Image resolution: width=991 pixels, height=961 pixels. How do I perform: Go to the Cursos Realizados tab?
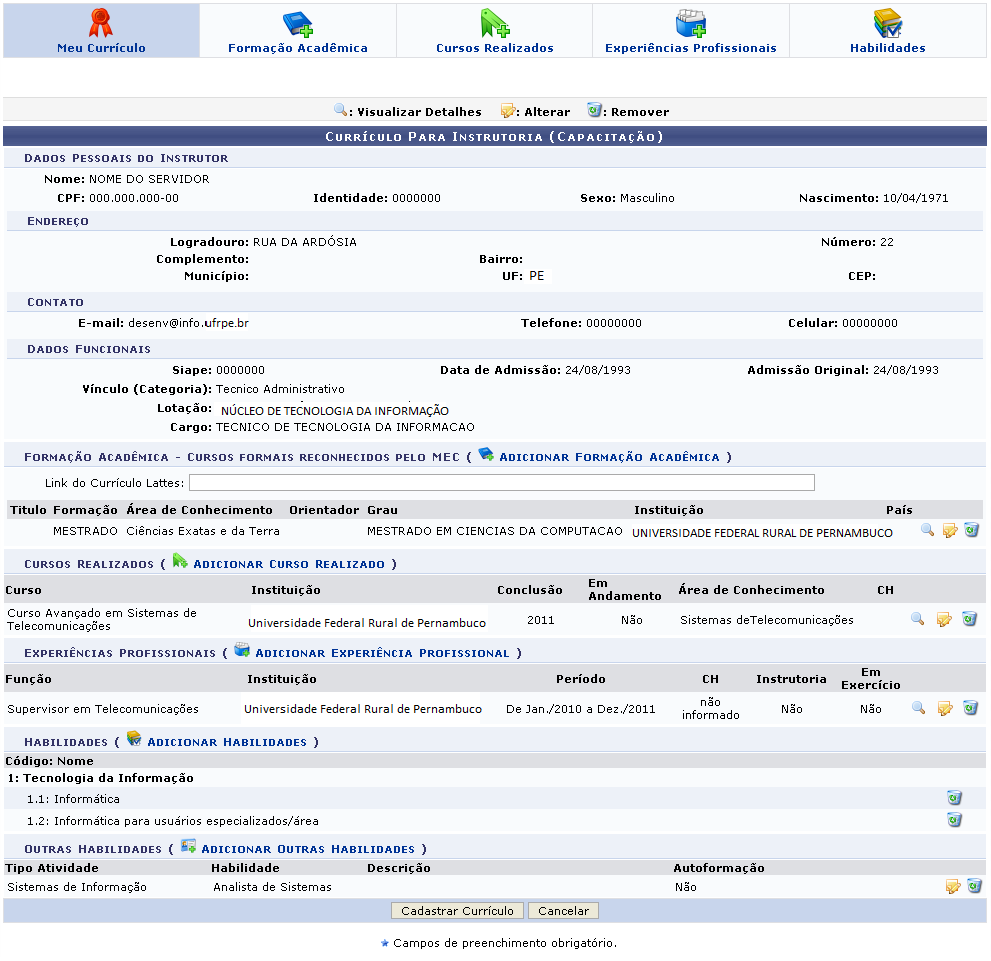click(x=494, y=31)
